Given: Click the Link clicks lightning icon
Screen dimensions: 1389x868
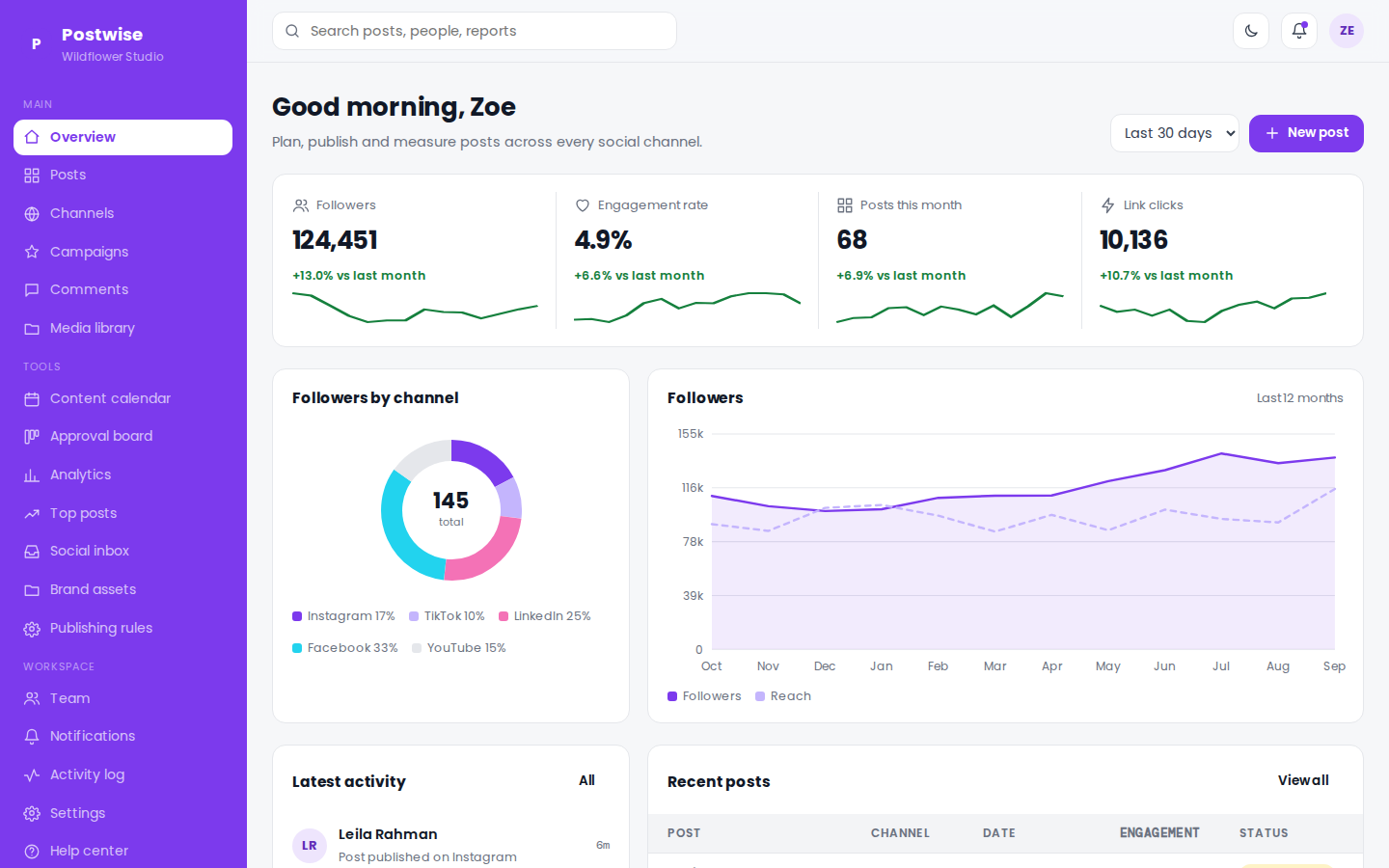Looking at the screenshot, I should [x=1107, y=205].
